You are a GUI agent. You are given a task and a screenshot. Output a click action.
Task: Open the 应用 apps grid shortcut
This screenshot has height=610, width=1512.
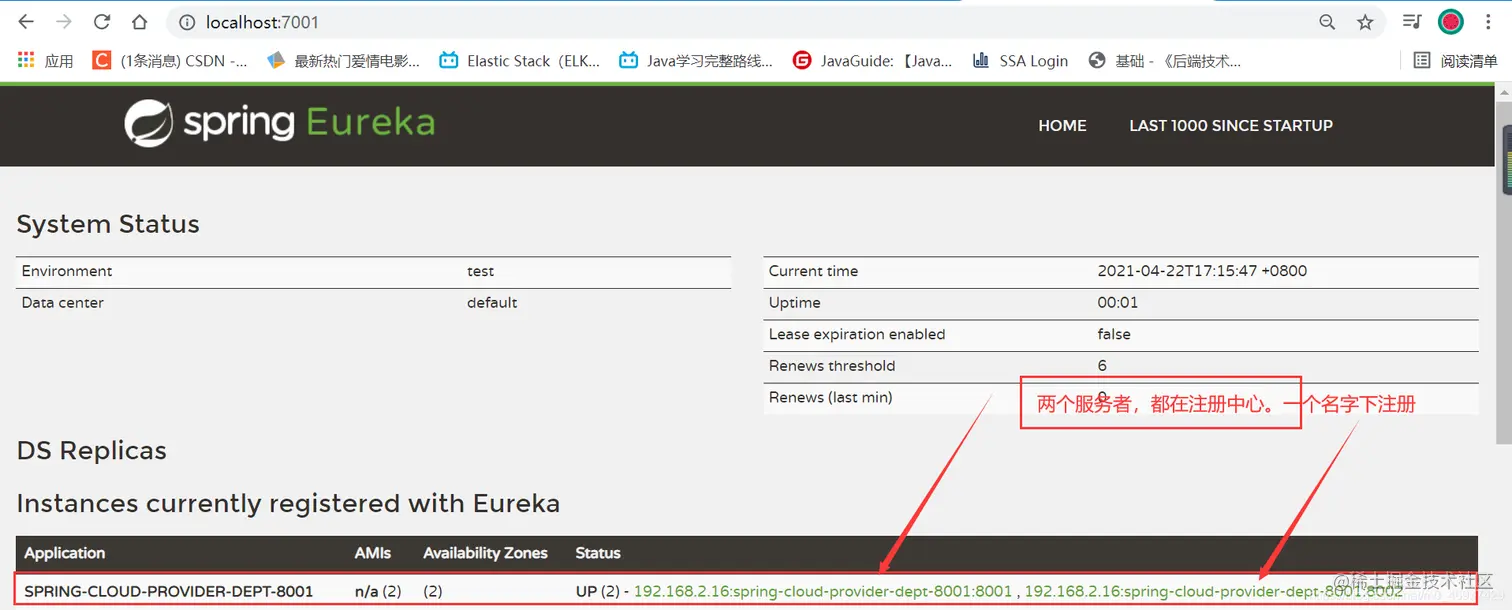pos(46,61)
